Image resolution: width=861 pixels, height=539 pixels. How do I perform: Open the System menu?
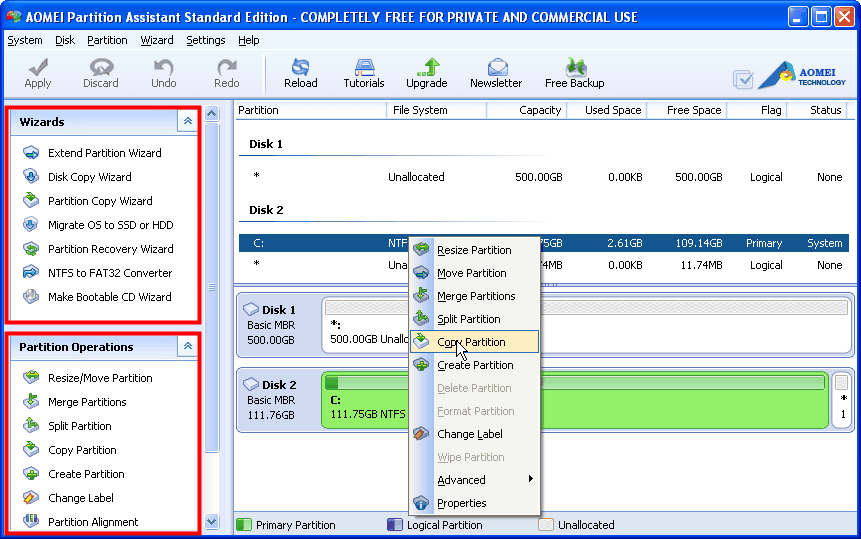point(25,40)
